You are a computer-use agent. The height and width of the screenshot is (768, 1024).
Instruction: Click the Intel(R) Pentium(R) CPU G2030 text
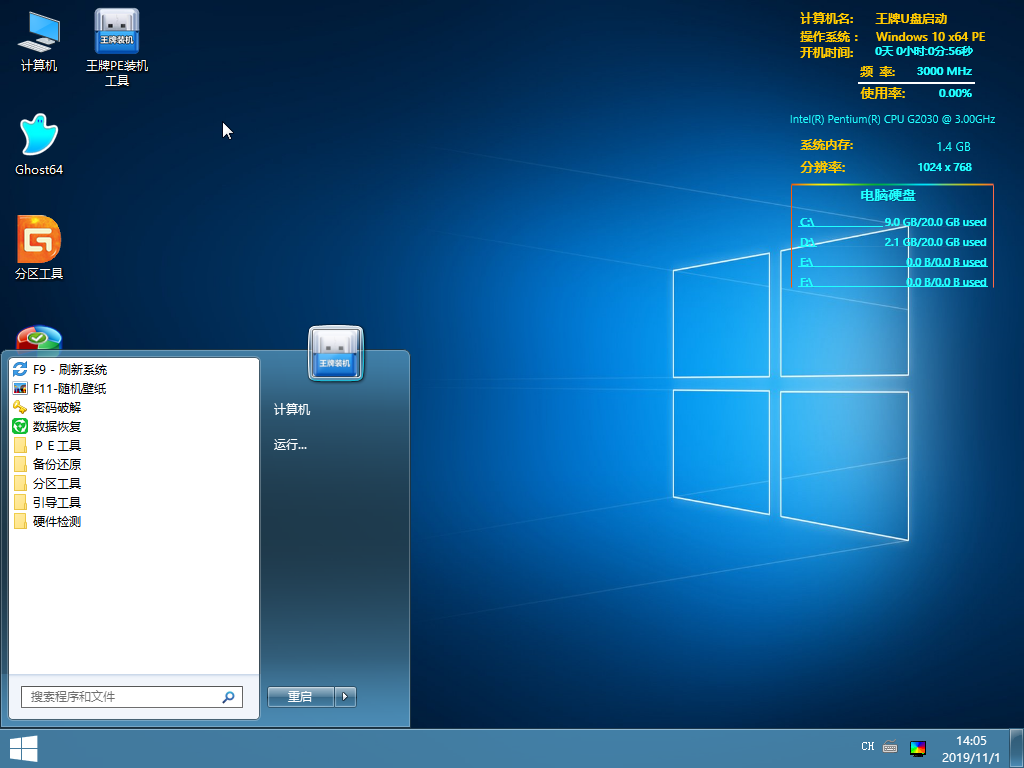(892, 119)
